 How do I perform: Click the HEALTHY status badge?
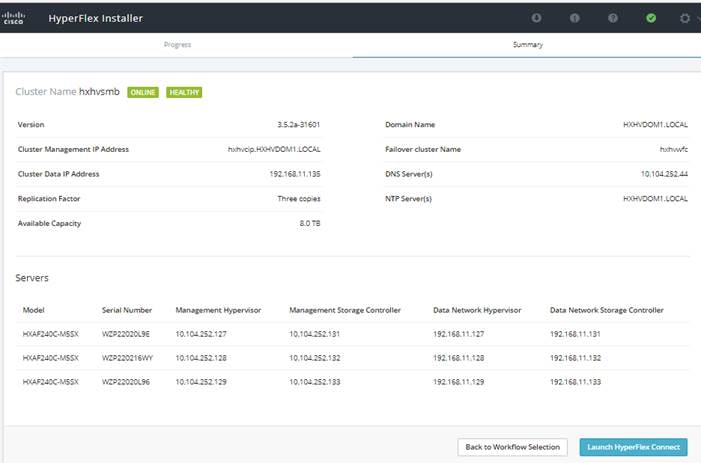click(184, 93)
